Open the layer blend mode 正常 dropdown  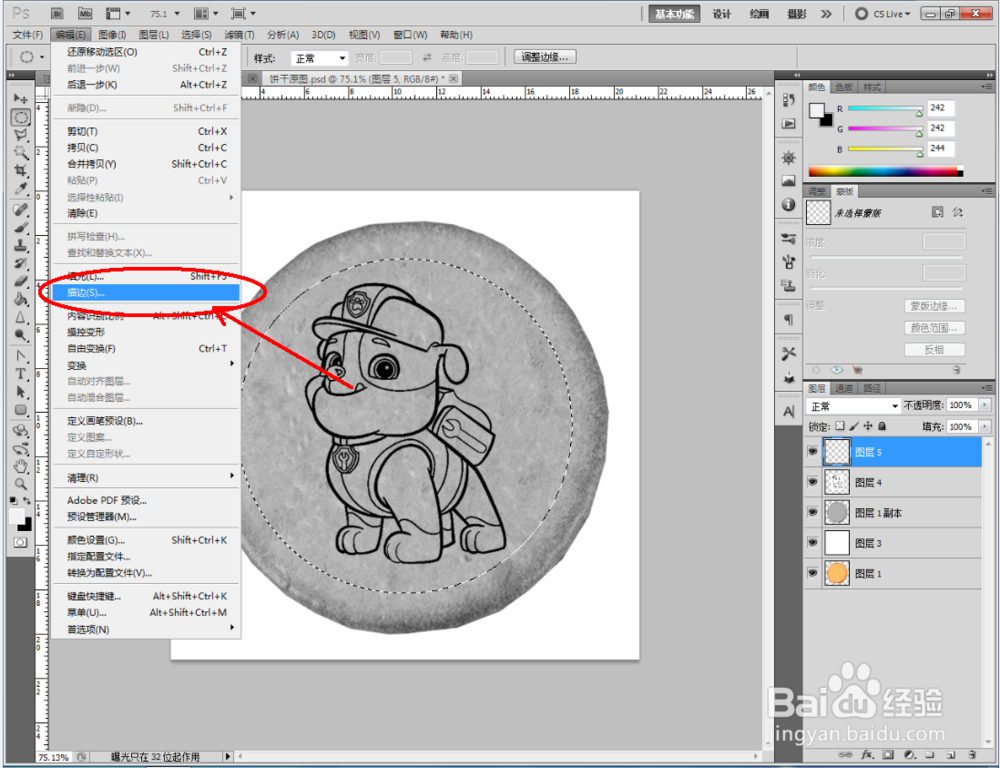[x=853, y=406]
